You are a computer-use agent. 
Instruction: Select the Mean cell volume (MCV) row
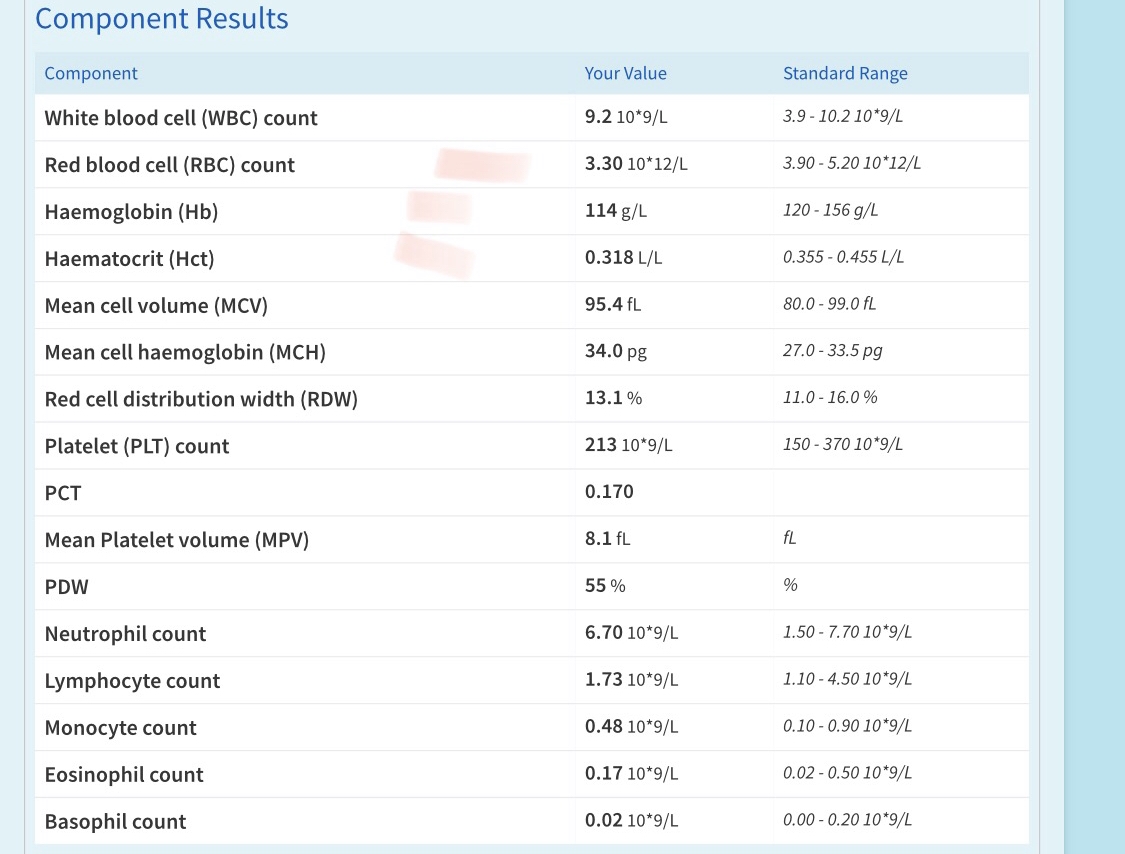[532, 305]
